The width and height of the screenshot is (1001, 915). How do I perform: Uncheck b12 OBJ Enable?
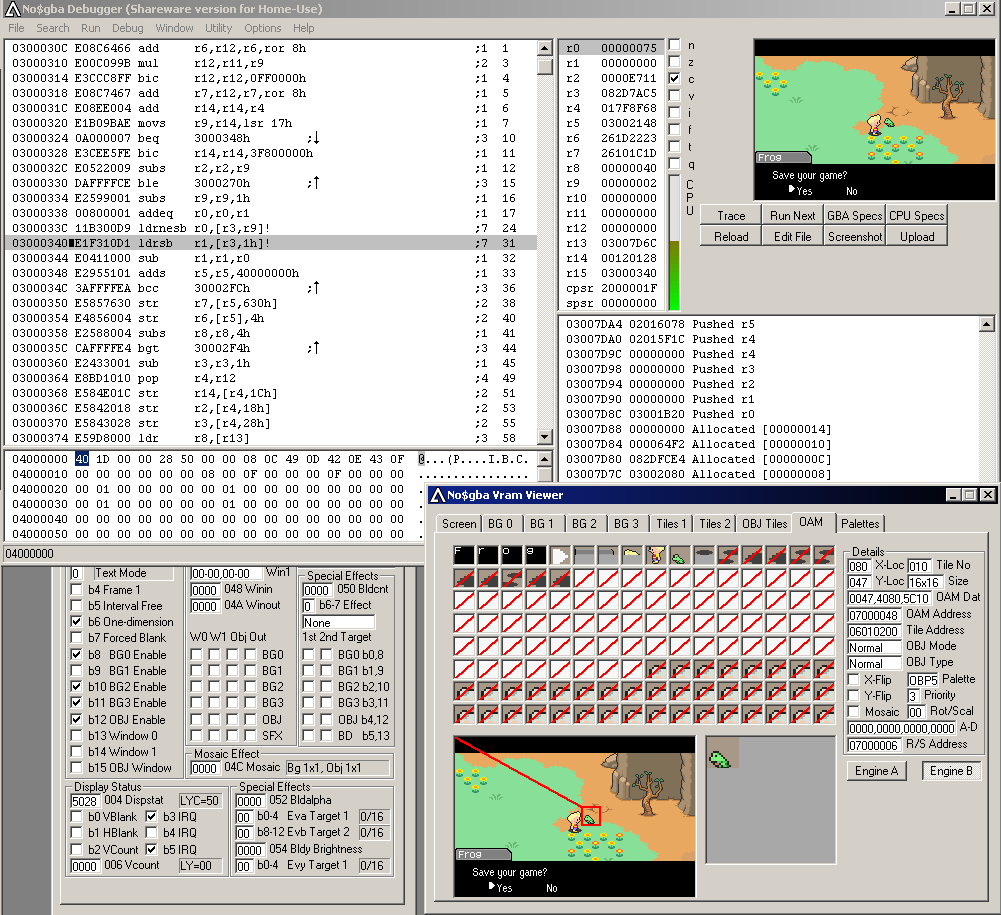(x=77, y=719)
